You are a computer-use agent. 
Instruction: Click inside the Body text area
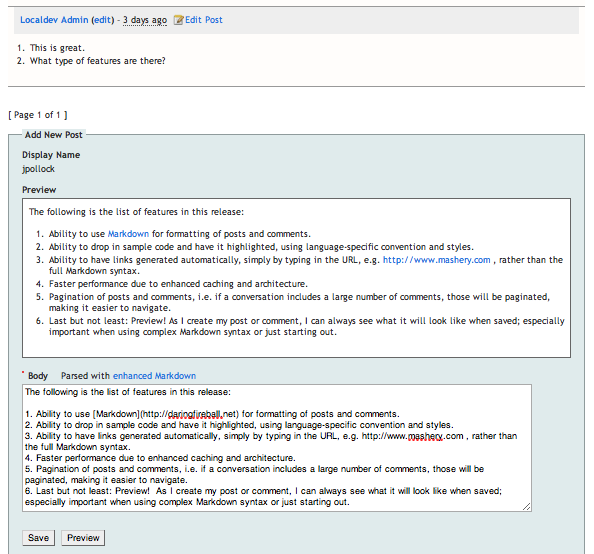coord(277,448)
